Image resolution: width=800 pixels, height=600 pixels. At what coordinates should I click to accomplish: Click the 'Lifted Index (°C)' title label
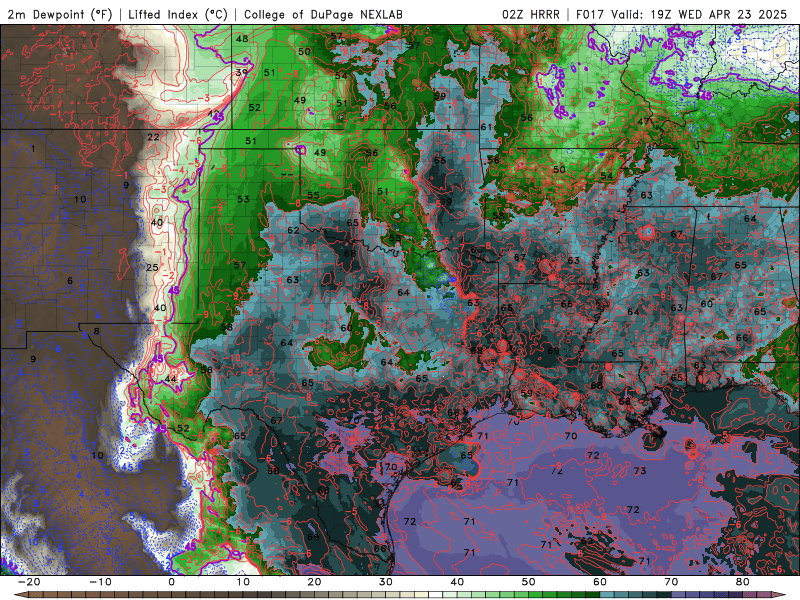(178, 14)
